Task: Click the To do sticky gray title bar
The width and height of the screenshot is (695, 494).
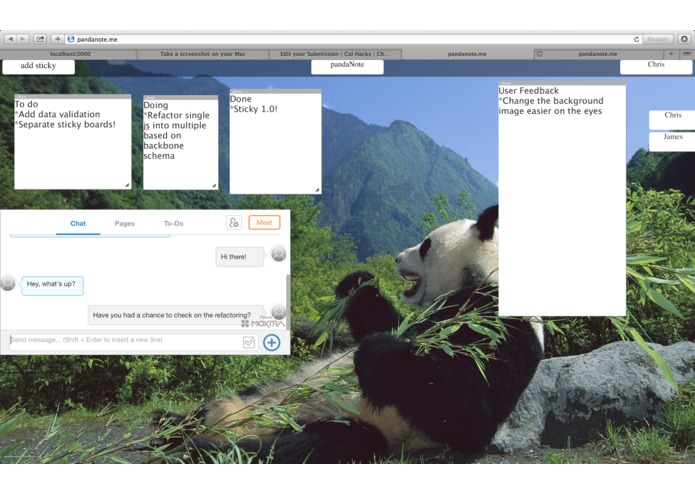Action: click(x=73, y=96)
